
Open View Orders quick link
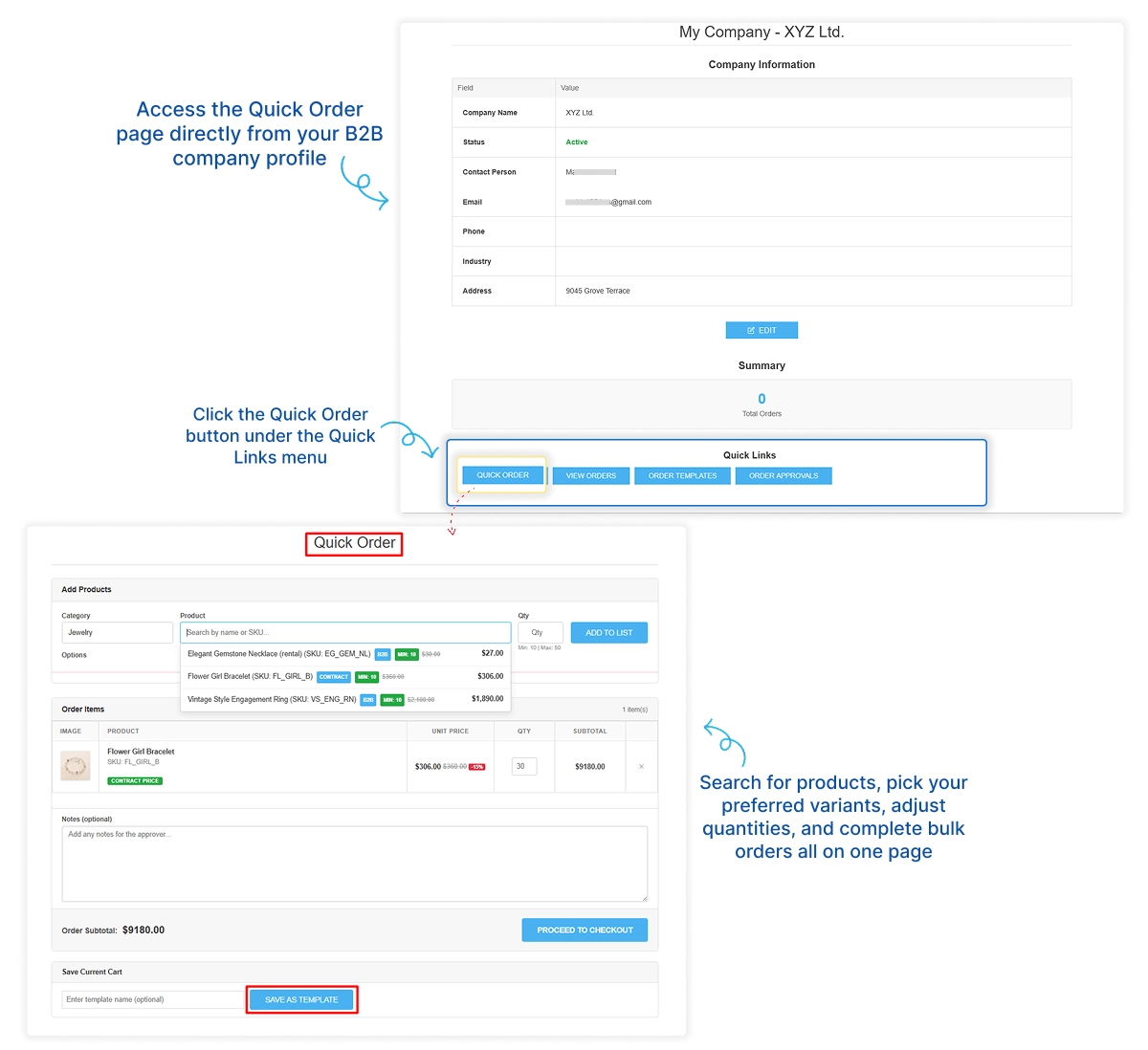click(591, 475)
